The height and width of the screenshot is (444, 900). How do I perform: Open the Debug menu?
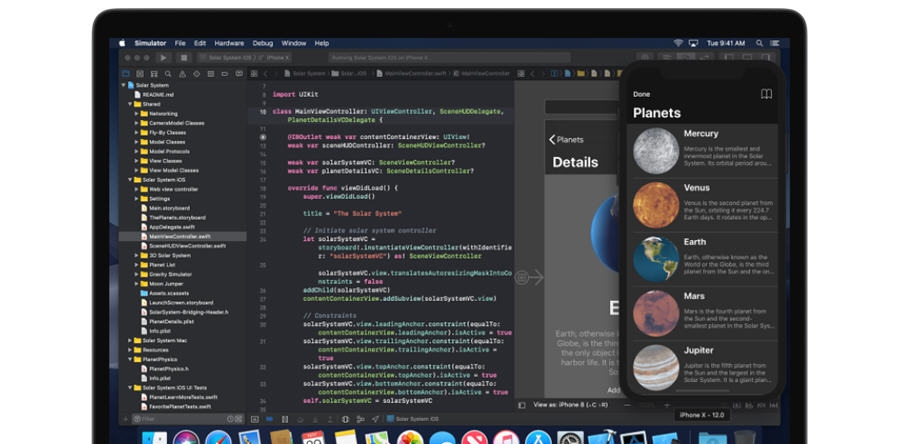(263, 43)
